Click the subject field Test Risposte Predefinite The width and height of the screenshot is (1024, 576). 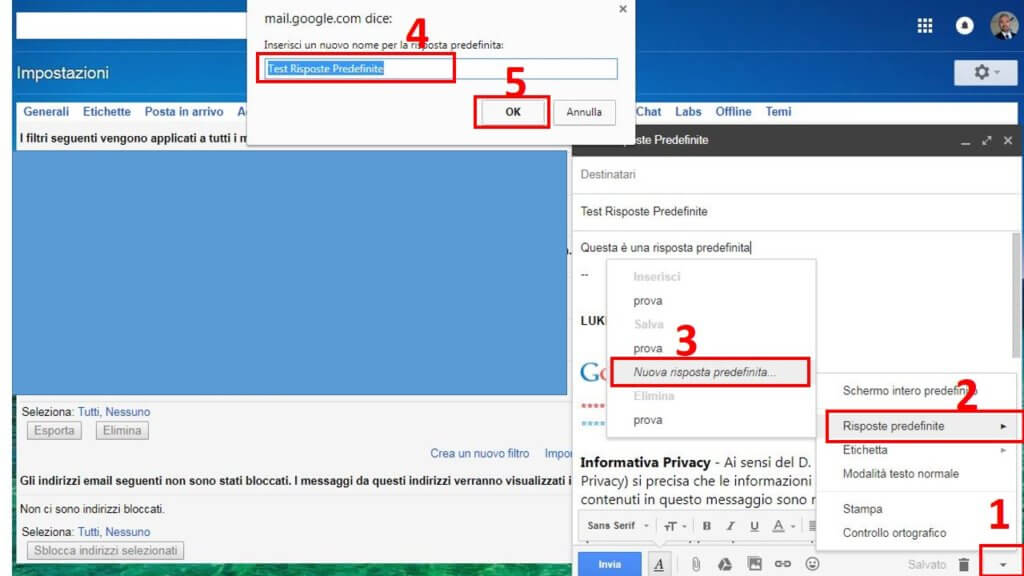[x=795, y=212]
